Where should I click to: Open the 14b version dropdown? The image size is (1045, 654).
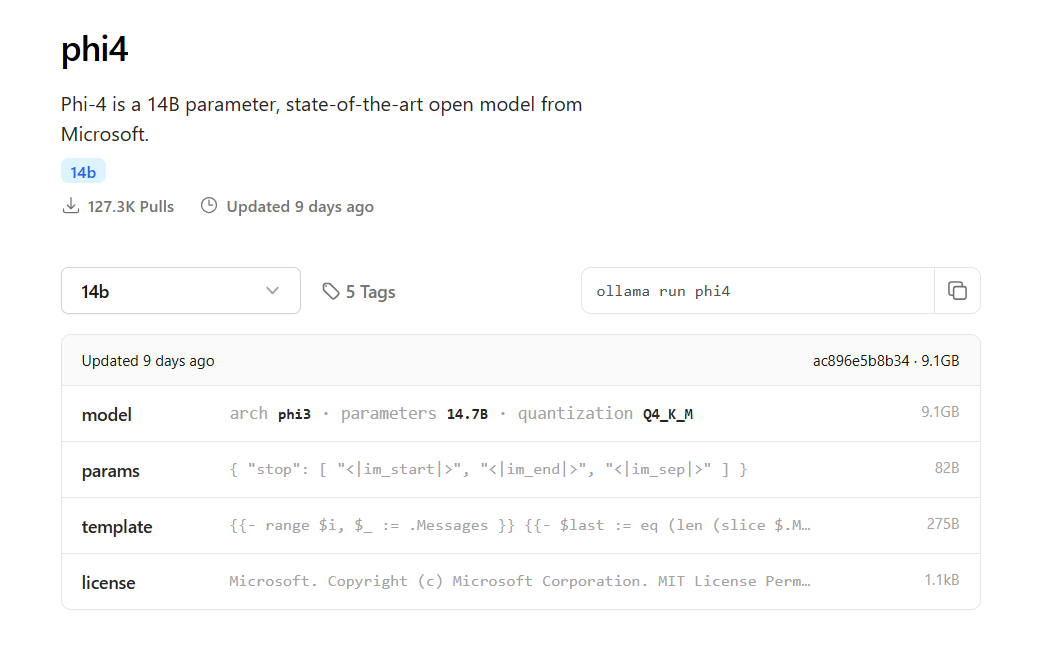pyautogui.click(x=181, y=291)
